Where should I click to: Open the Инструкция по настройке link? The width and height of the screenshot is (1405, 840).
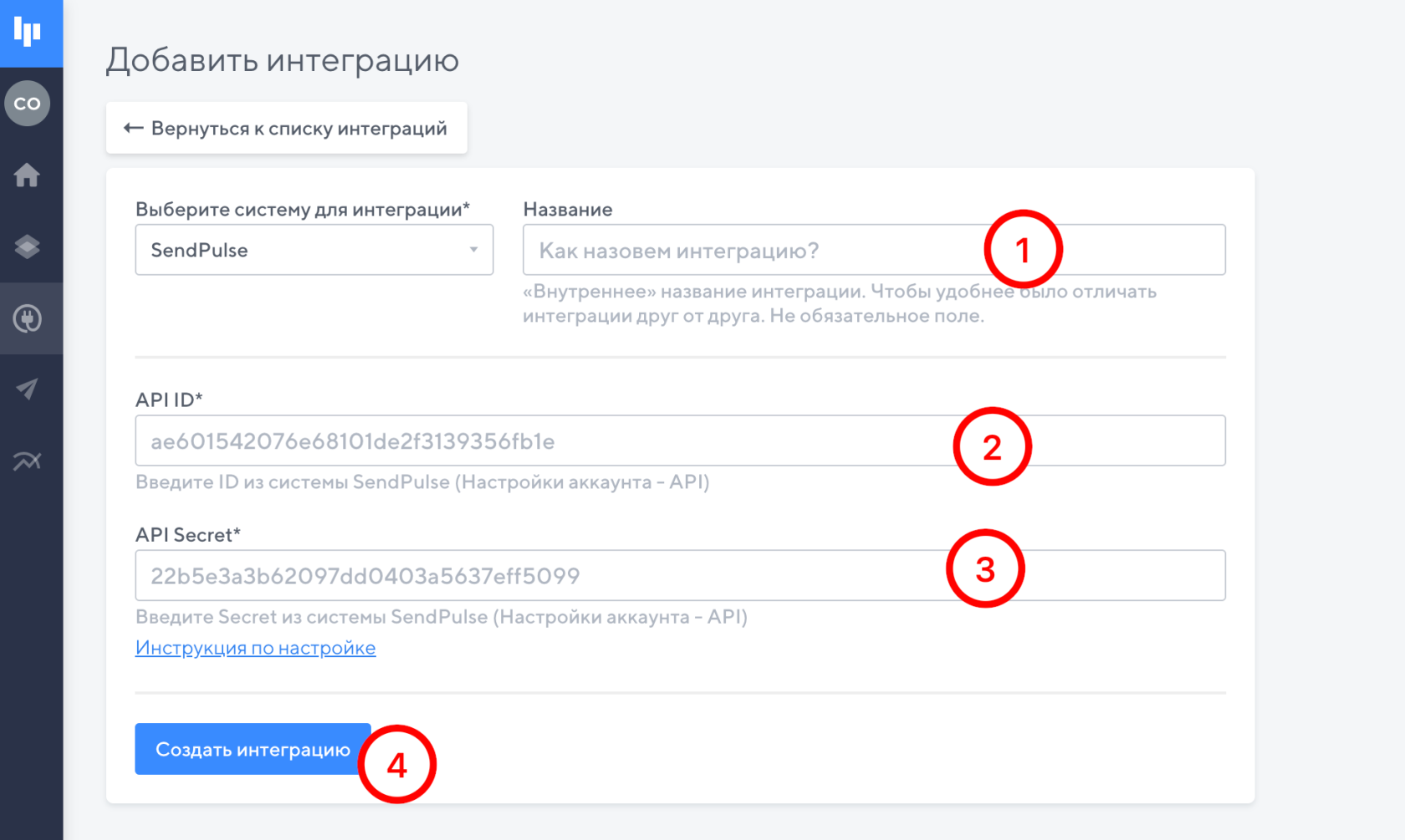click(x=255, y=648)
